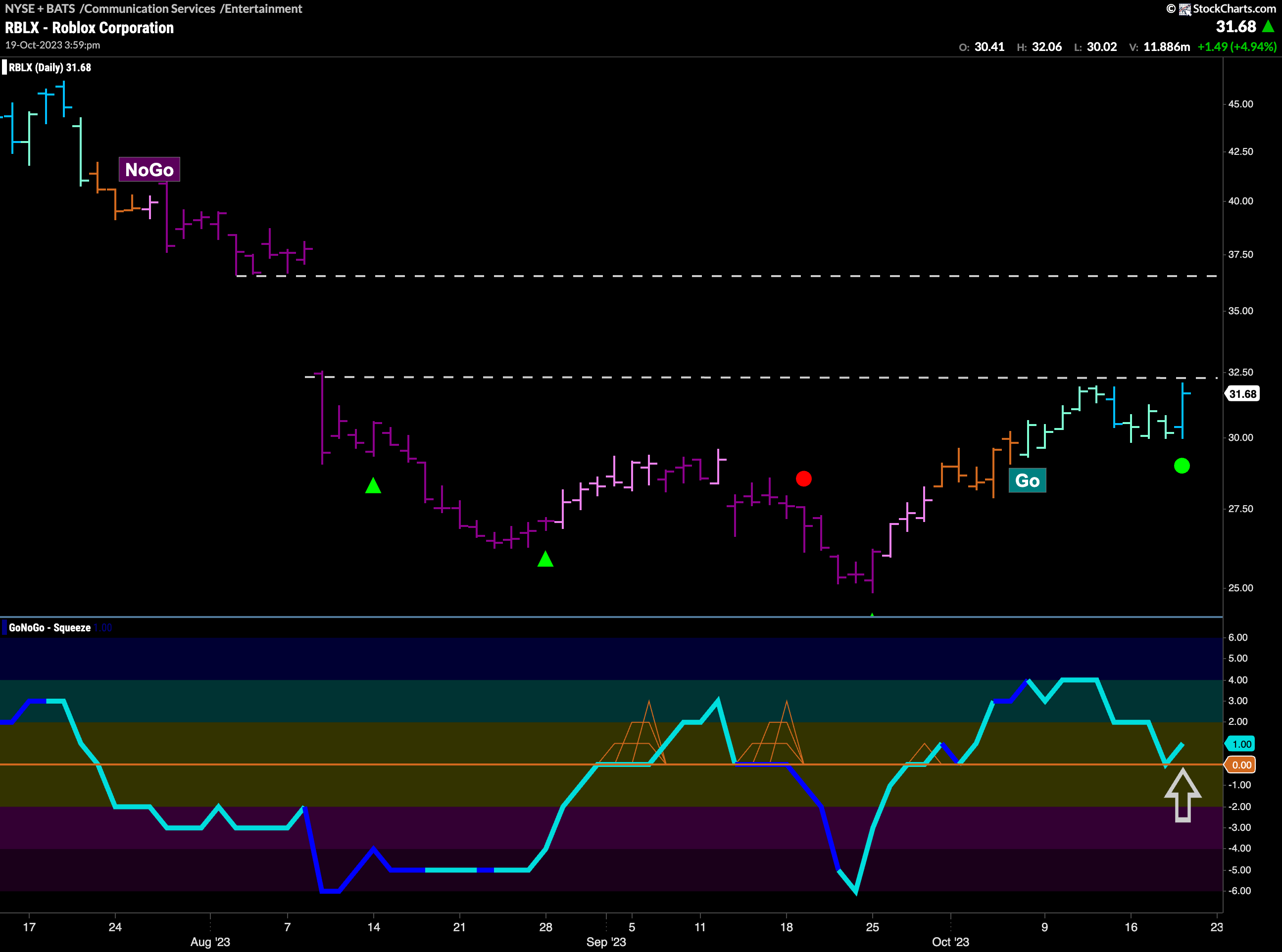Click the 'GoNoGo - Squeeze' indicator label
Image resolution: width=1282 pixels, height=952 pixels.
pos(49,627)
